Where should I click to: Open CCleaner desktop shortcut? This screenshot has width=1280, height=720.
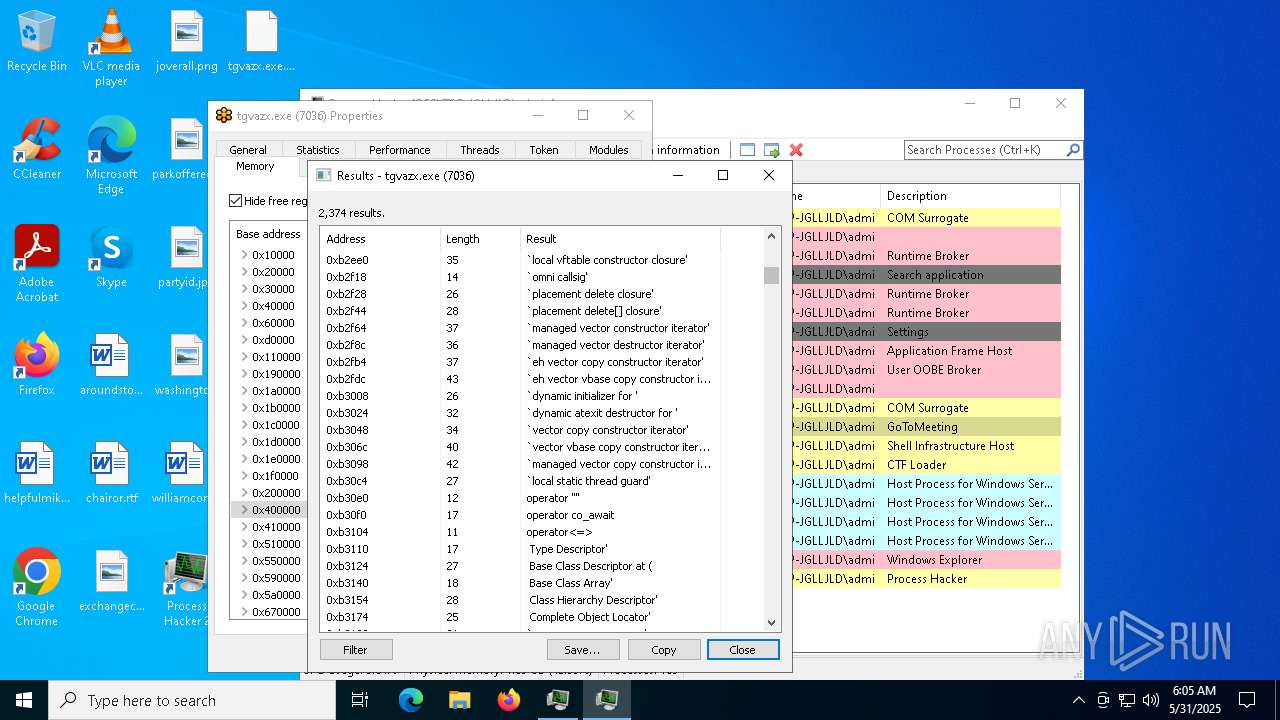click(x=37, y=148)
